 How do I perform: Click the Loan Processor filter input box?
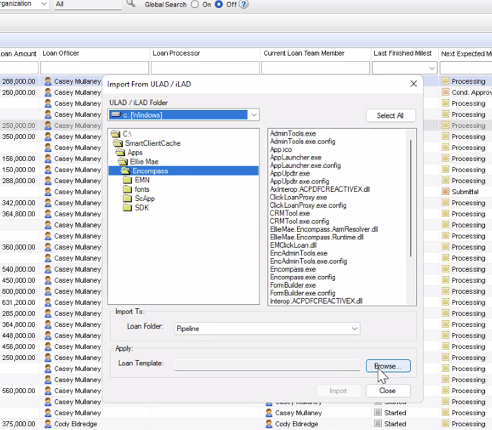tap(205, 68)
